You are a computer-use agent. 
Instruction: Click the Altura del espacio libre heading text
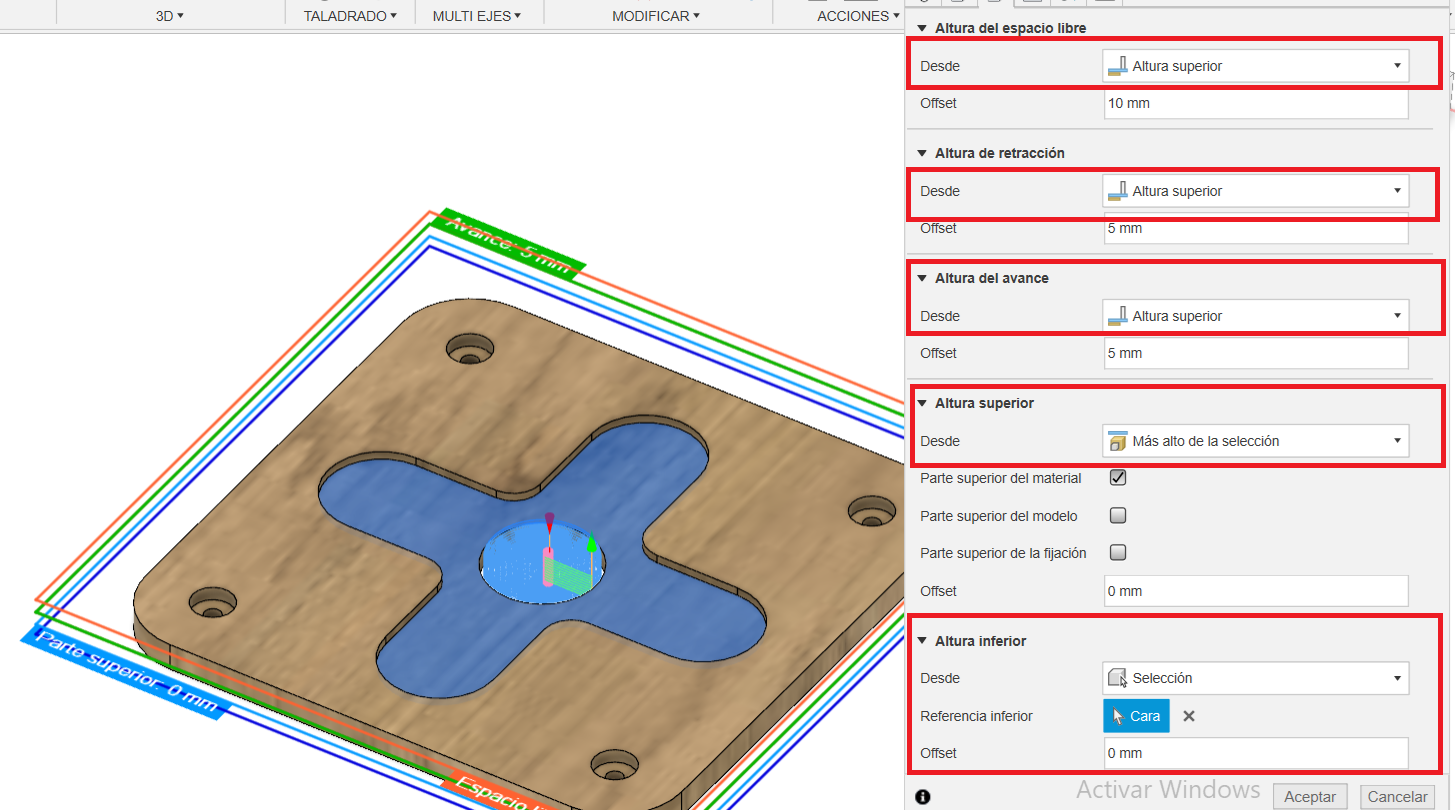(x=1010, y=28)
